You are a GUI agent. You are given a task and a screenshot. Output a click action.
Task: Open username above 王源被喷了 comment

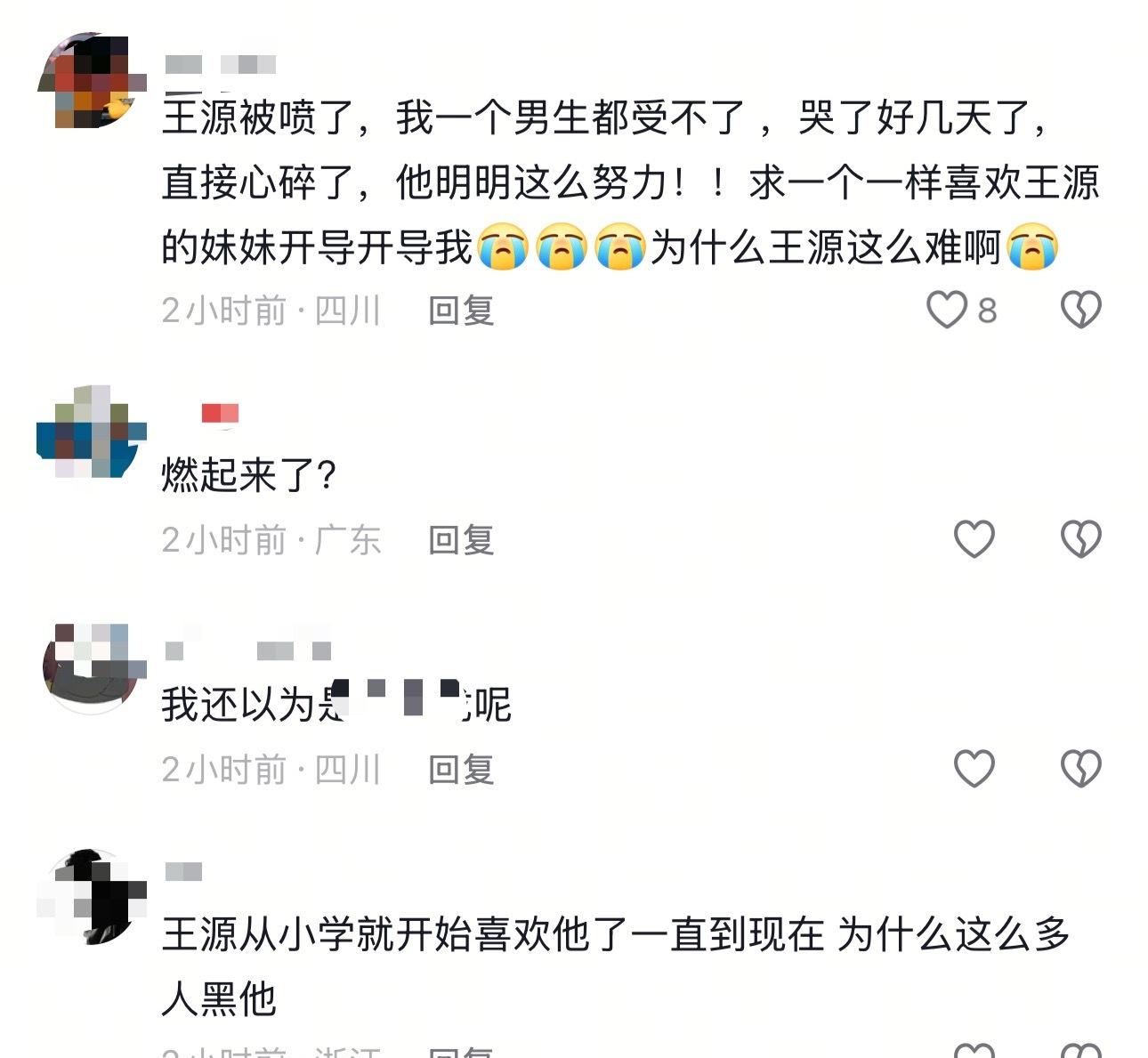(220, 64)
